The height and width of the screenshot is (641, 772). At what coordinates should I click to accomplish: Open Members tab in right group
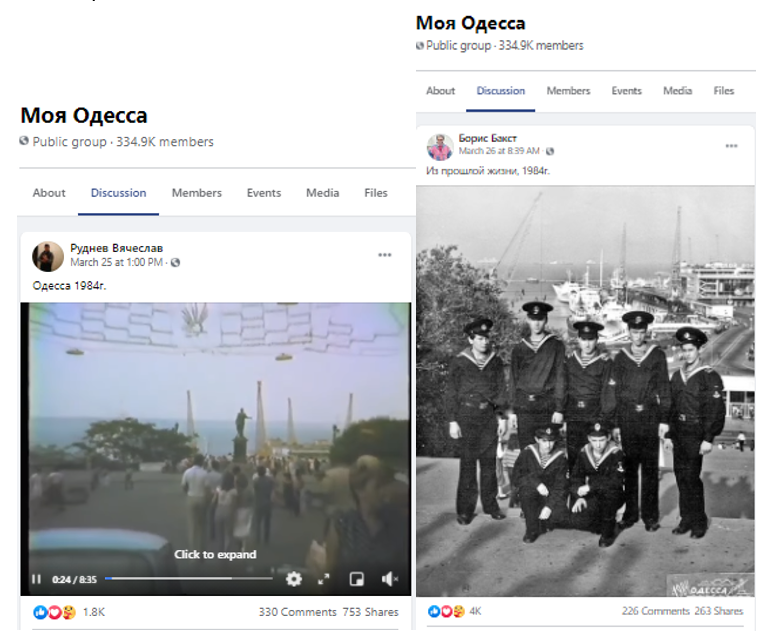pyautogui.click(x=568, y=91)
